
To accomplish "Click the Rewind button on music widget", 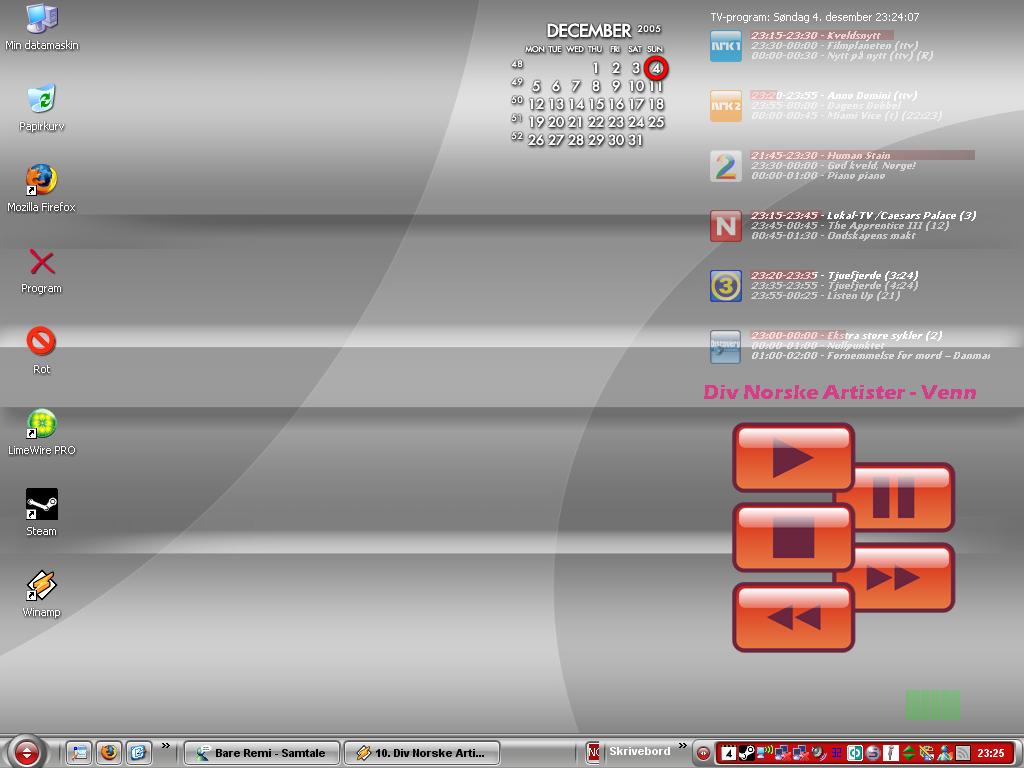I will coord(793,617).
